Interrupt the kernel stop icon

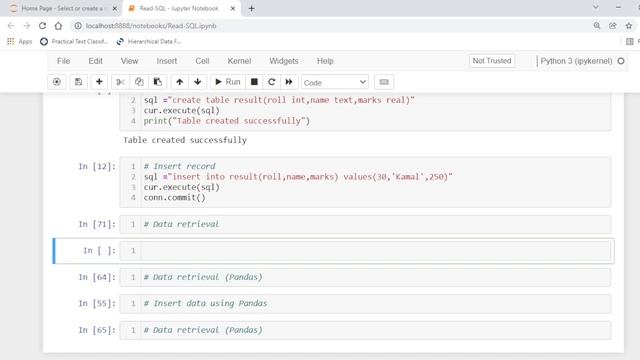click(x=254, y=82)
